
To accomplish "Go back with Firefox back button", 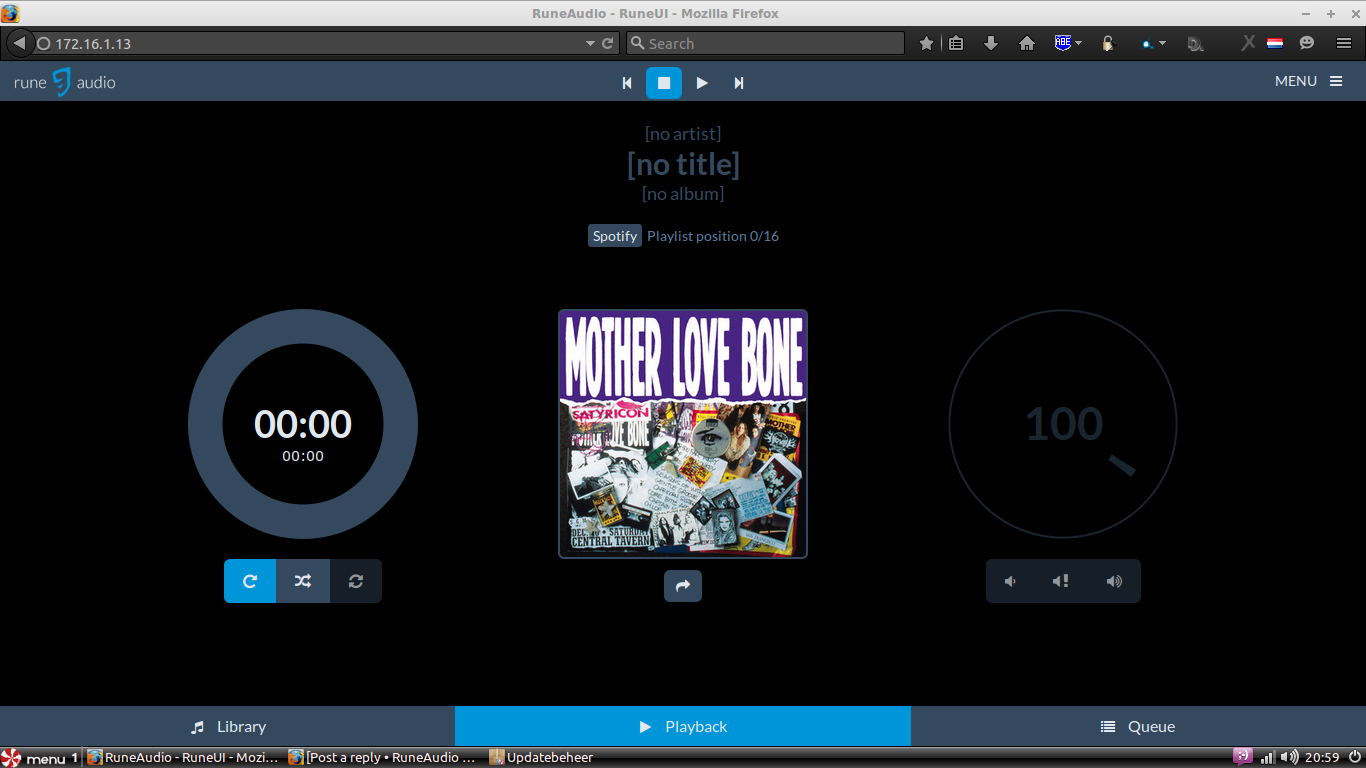I will [19, 43].
